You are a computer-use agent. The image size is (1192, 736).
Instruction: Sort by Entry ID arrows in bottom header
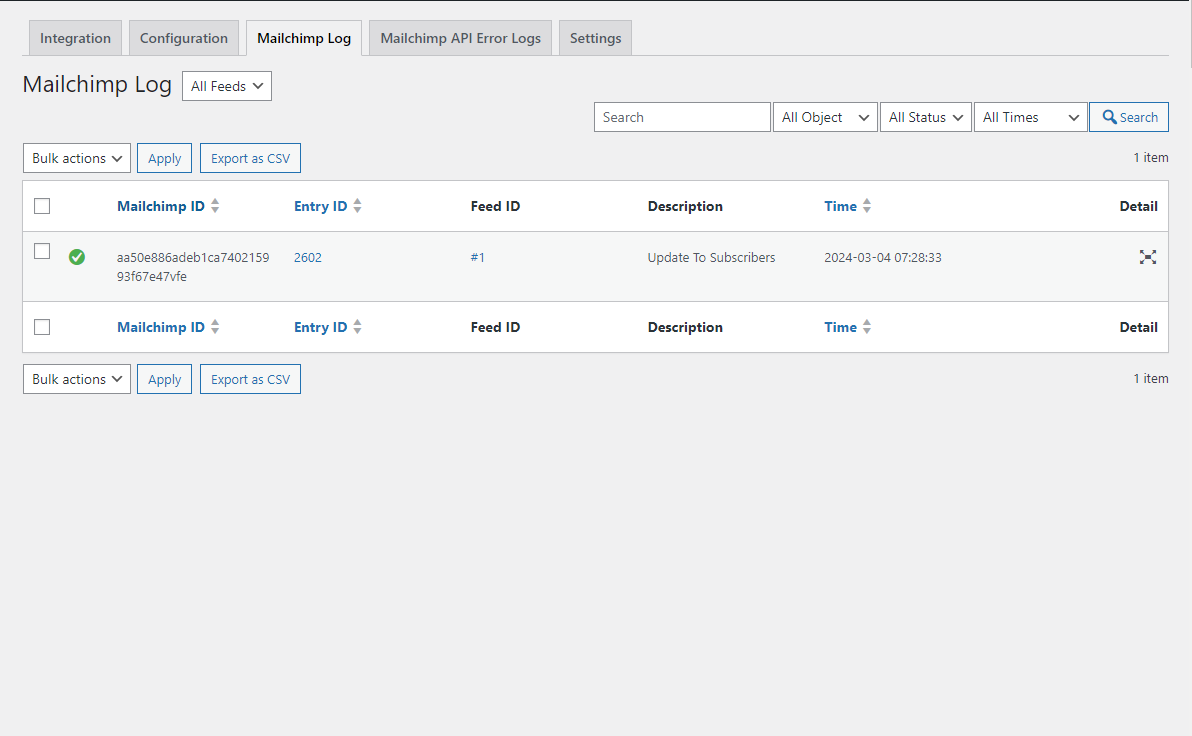357,327
